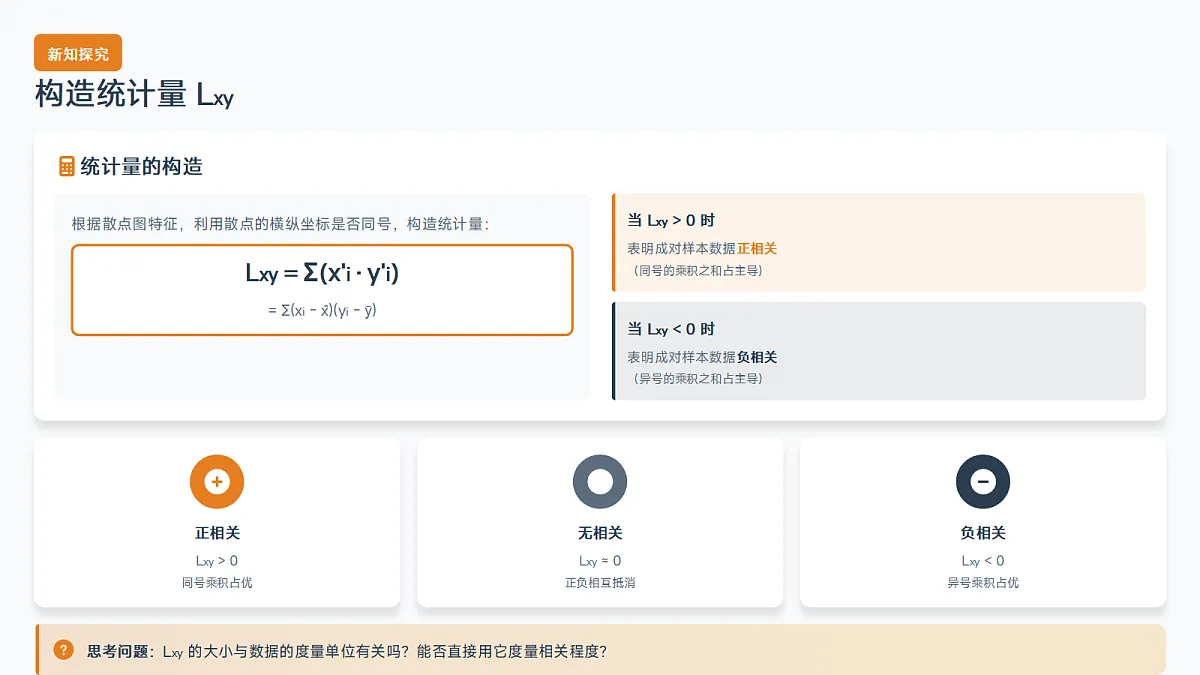Click the caption 正负相互抵消
Image resolution: width=1200 pixels, height=675 pixels.
(600, 582)
